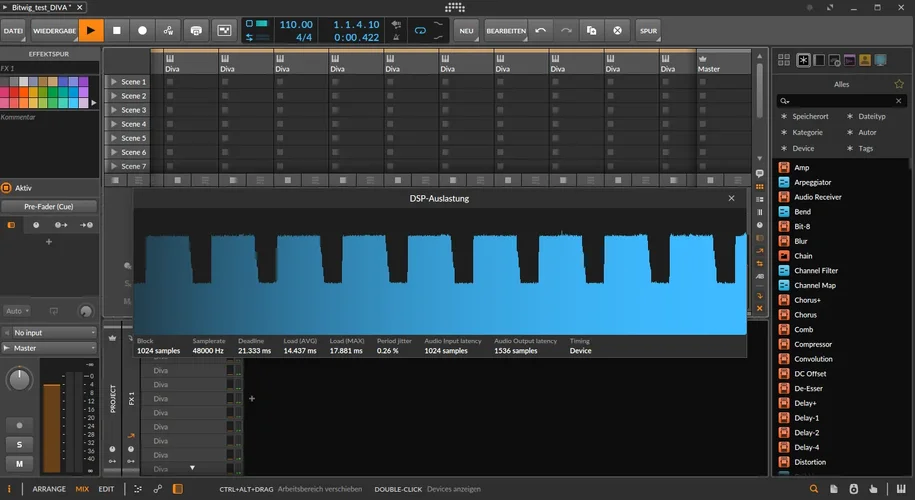The width and height of the screenshot is (915, 500).
Task: Toggle the loop button in the transport
Action: 420,30
